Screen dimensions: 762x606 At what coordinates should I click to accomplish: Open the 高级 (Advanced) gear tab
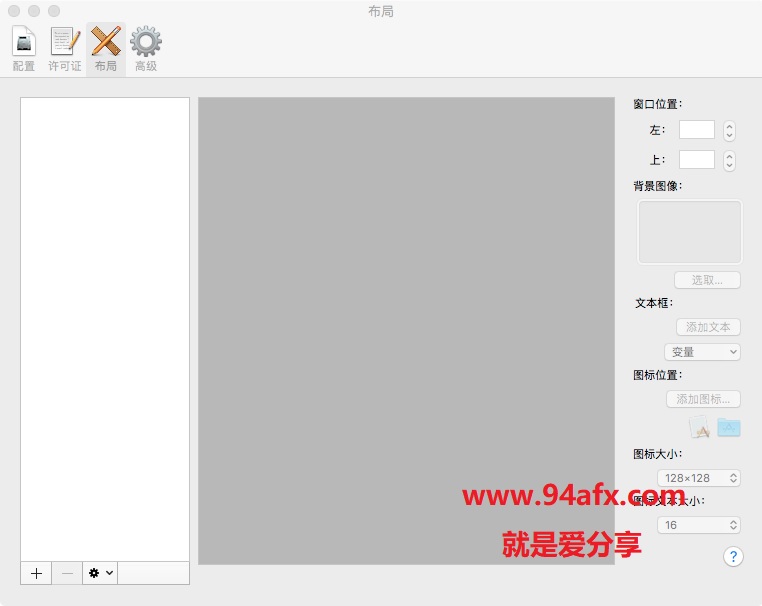(146, 49)
